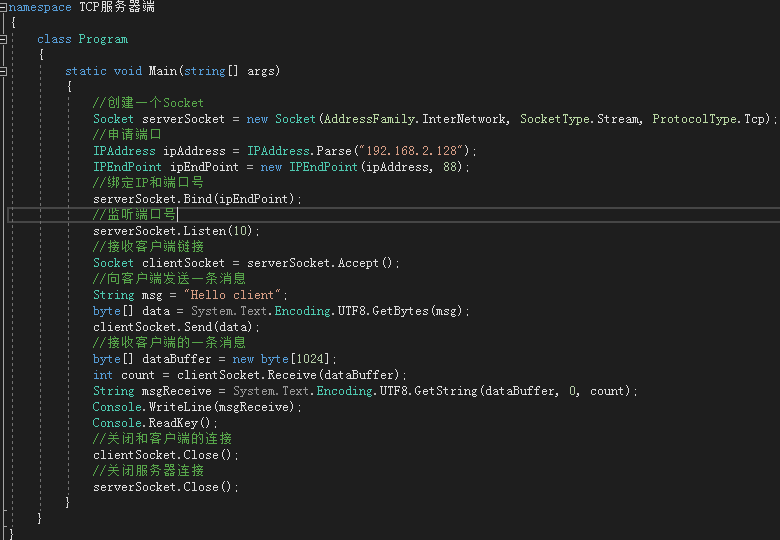Collapse the class Program block
This screenshot has height=540, width=780.
3,39
